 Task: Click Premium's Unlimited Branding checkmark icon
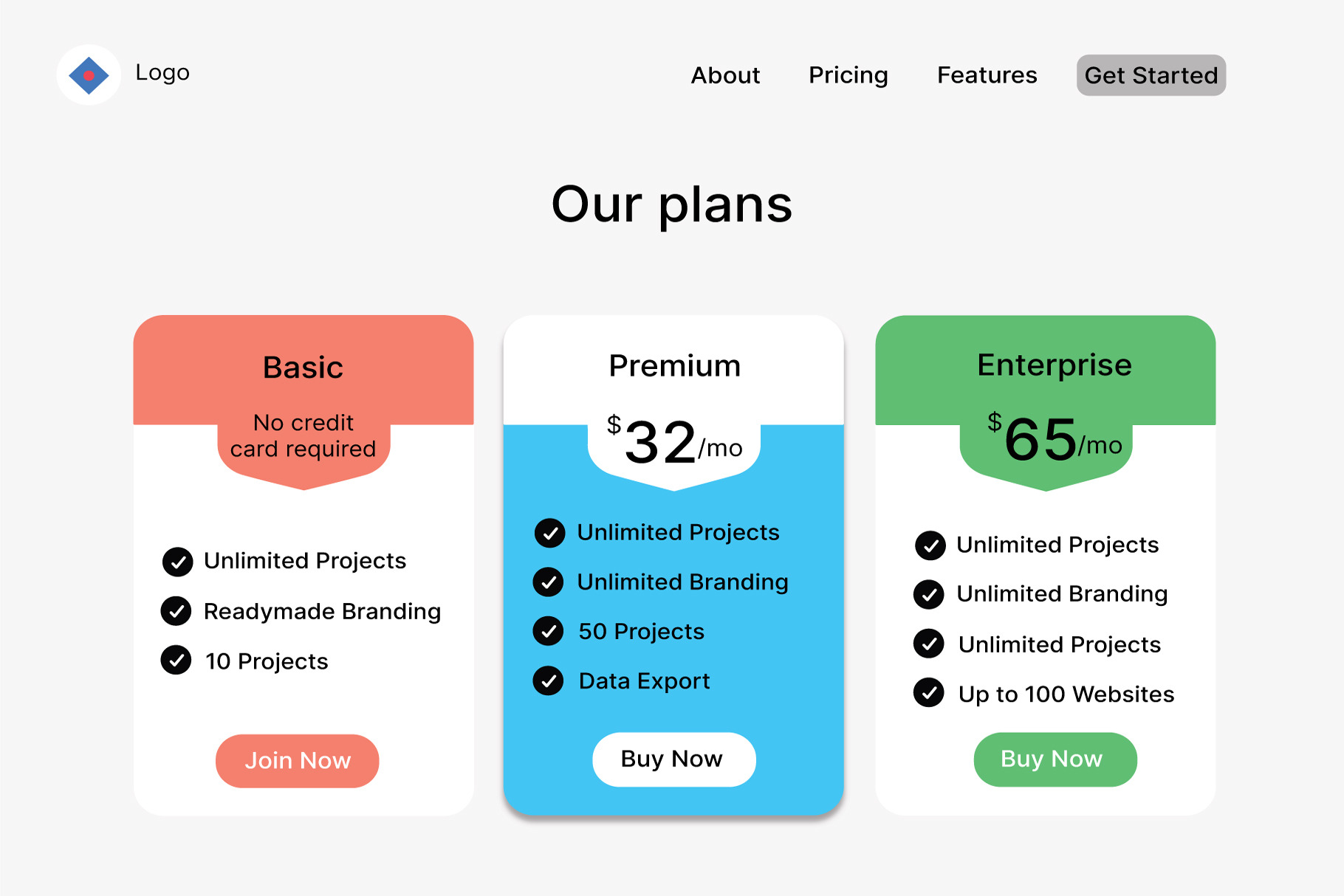(x=549, y=582)
